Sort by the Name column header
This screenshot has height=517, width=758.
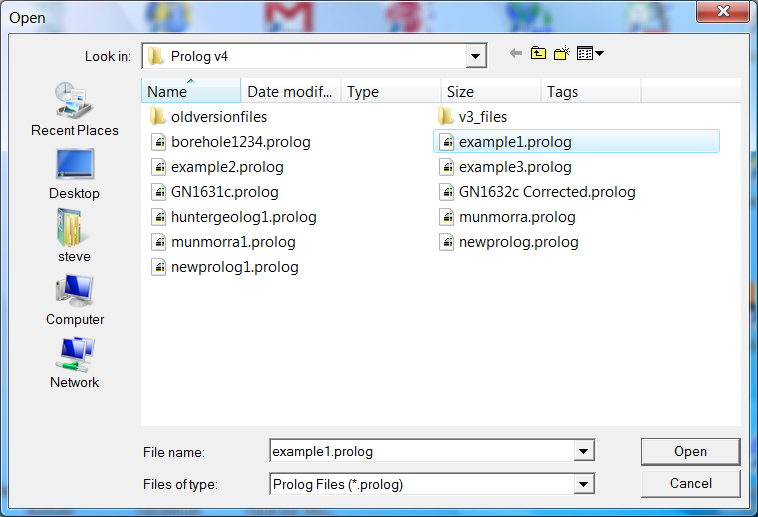pyautogui.click(x=190, y=92)
